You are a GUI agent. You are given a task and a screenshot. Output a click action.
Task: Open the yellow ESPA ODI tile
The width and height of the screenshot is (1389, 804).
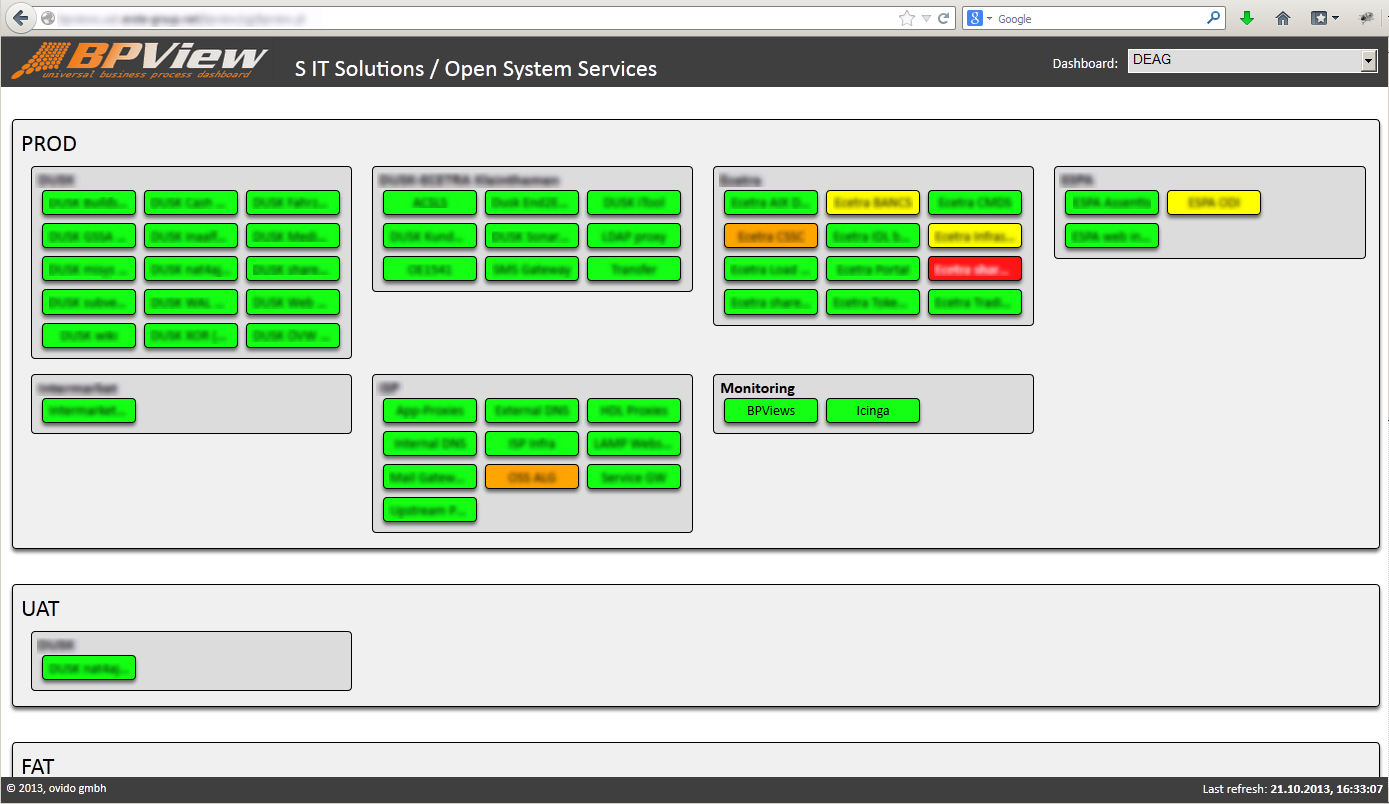(1214, 203)
